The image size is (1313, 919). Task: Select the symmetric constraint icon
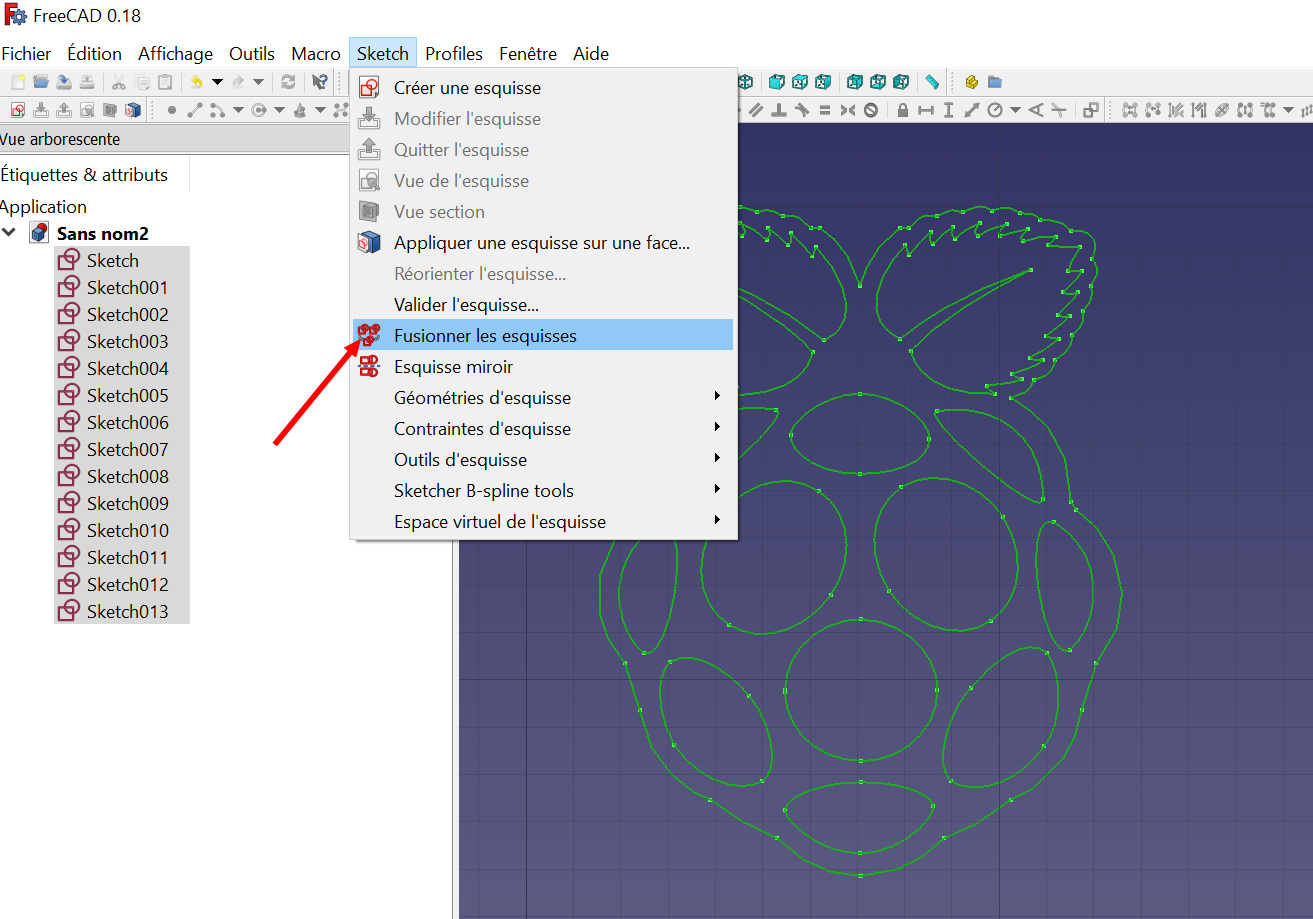coord(848,110)
